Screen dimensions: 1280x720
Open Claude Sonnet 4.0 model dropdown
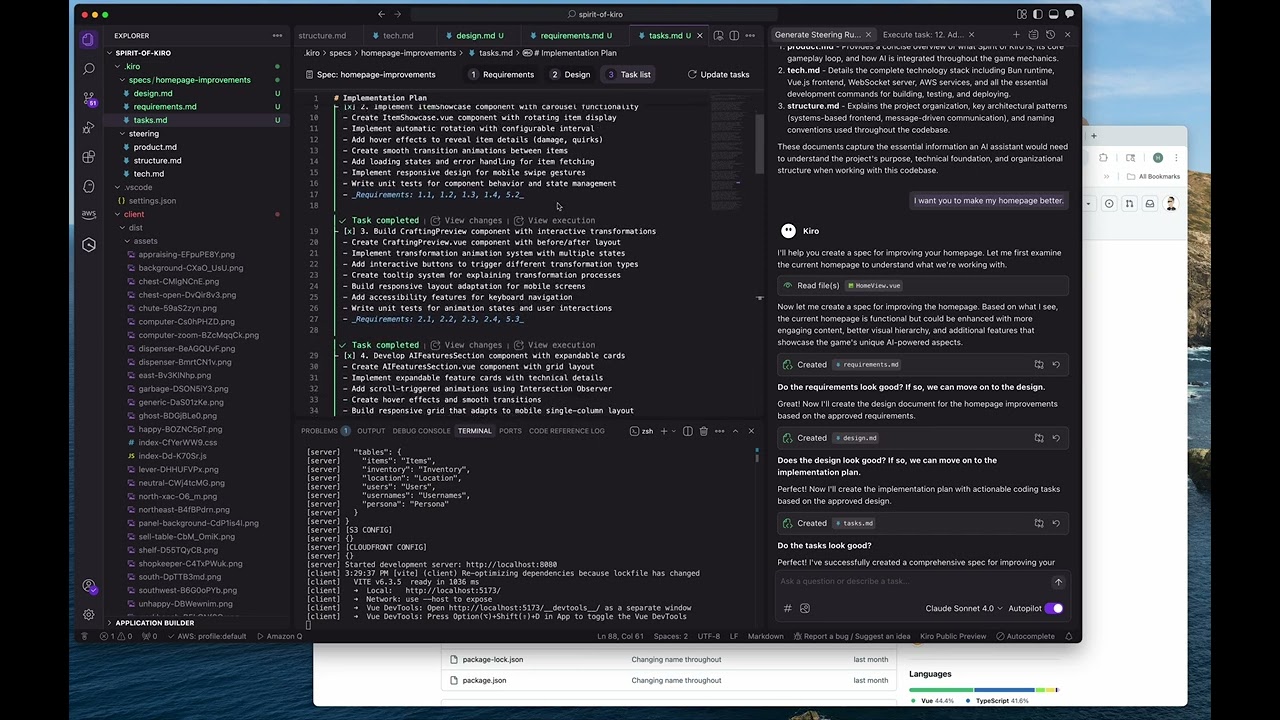click(x=963, y=608)
